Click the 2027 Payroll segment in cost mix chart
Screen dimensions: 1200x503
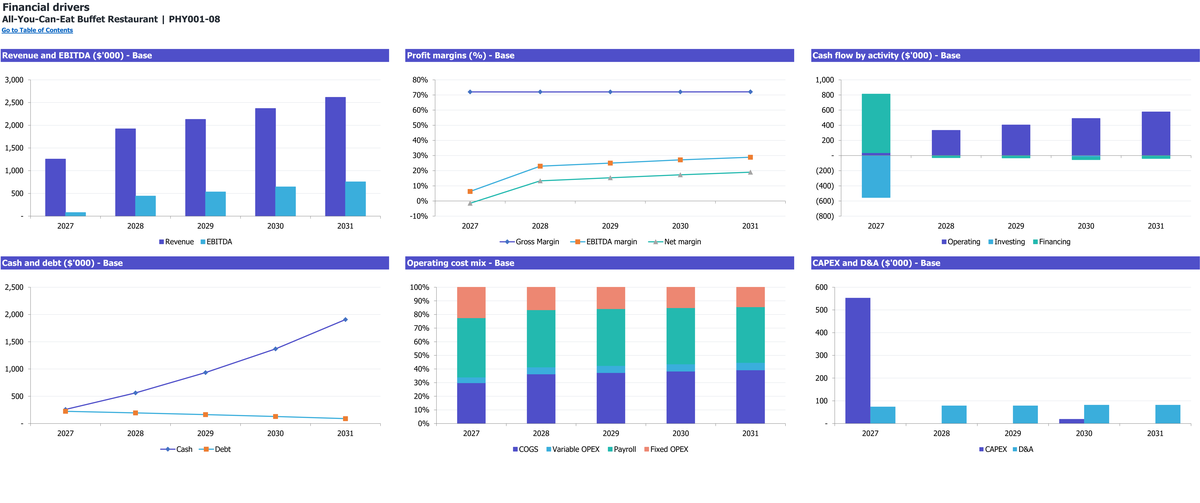pos(471,348)
